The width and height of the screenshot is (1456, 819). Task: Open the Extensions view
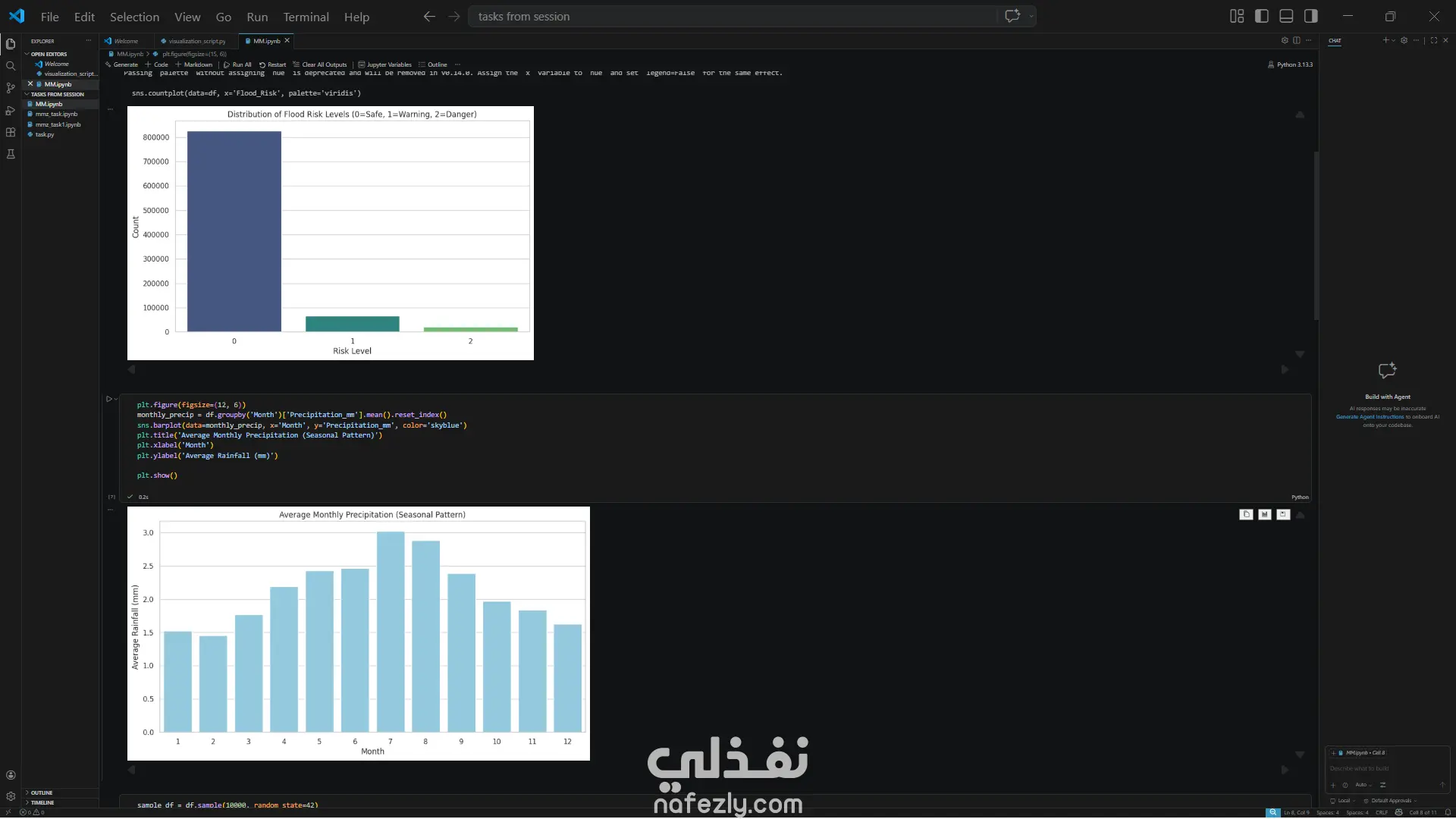click(11, 132)
